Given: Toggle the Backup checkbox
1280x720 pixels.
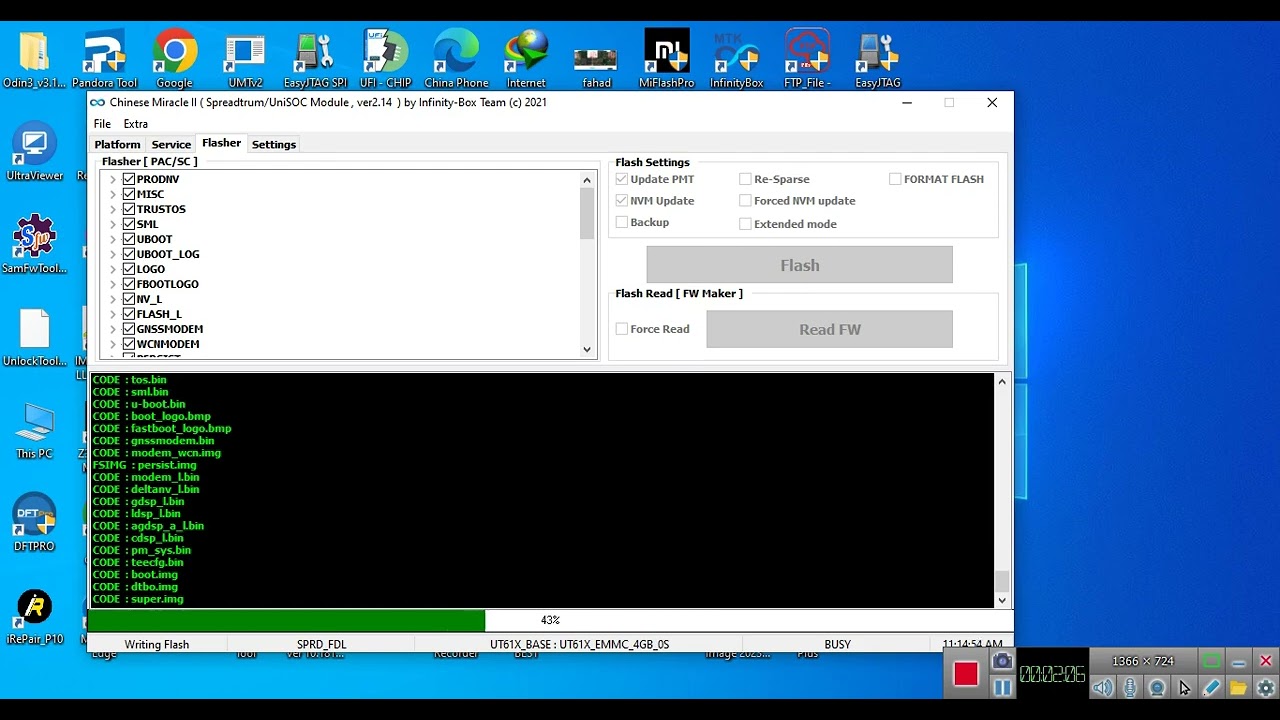Looking at the screenshot, I should pyautogui.click(x=622, y=222).
